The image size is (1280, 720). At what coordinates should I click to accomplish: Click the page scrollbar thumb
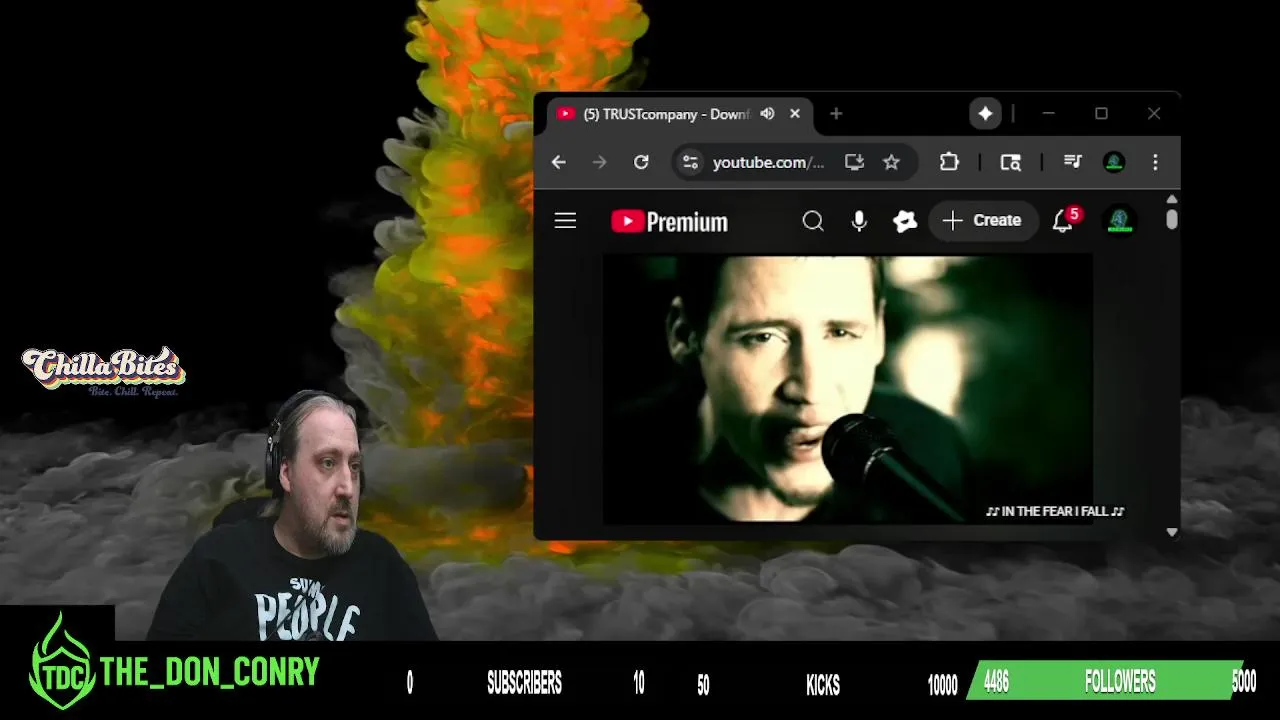pyautogui.click(x=1172, y=220)
